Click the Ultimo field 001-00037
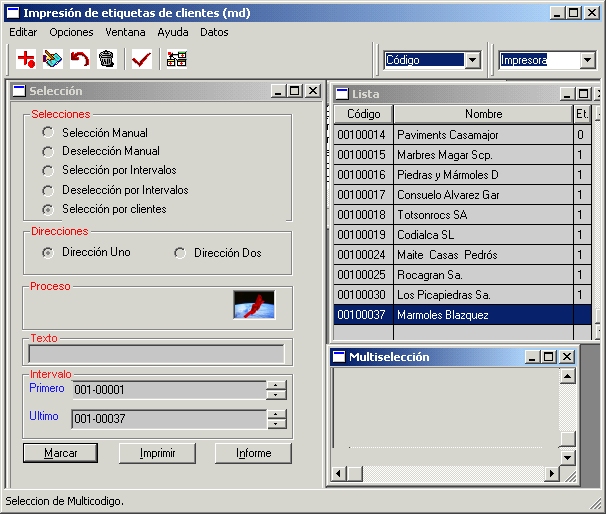The image size is (606, 514). [x=169, y=419]
